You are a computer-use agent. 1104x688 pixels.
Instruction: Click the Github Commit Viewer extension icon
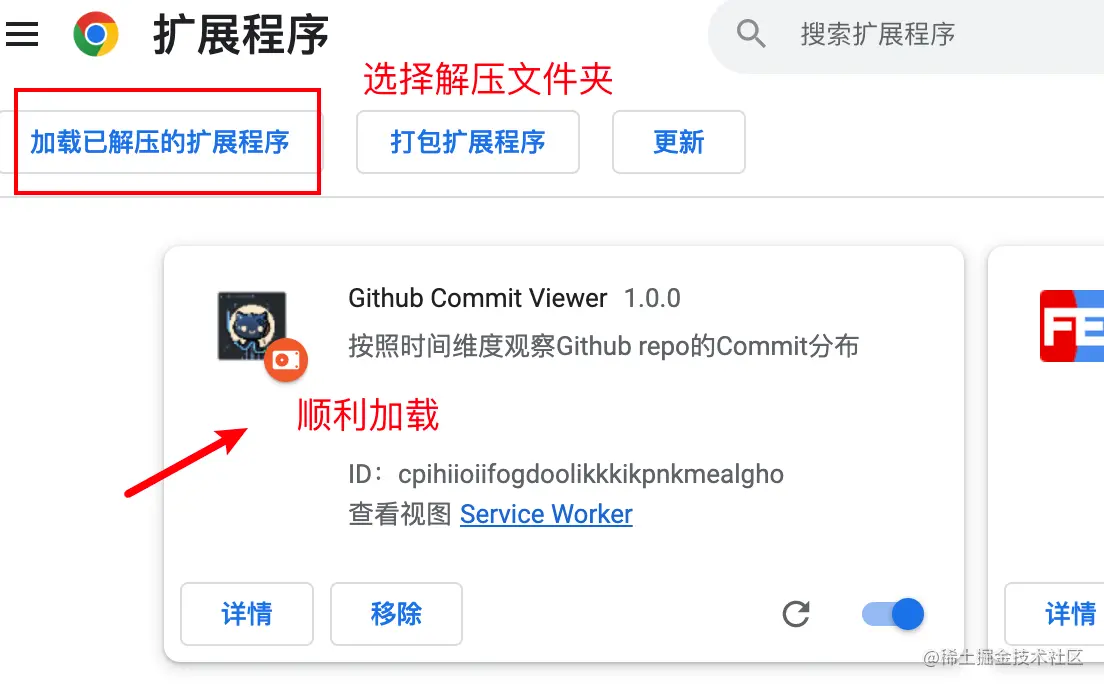[x=252, y=326]
